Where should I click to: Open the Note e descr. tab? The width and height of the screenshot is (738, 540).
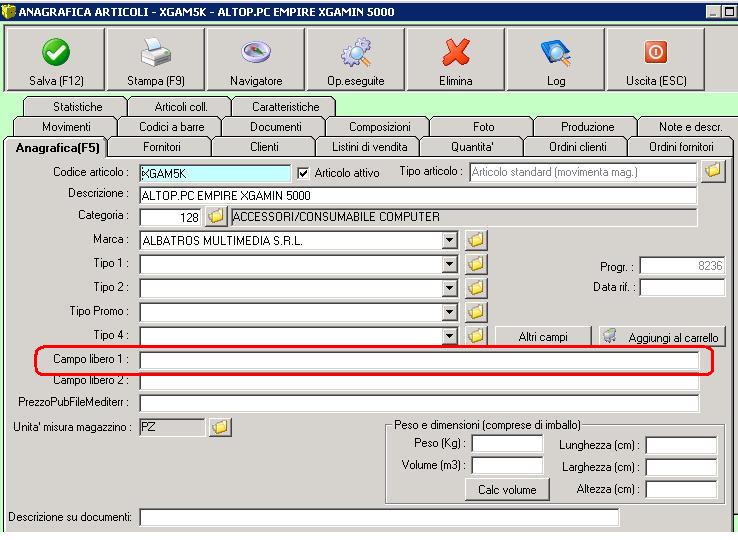[x=689, y=127]
